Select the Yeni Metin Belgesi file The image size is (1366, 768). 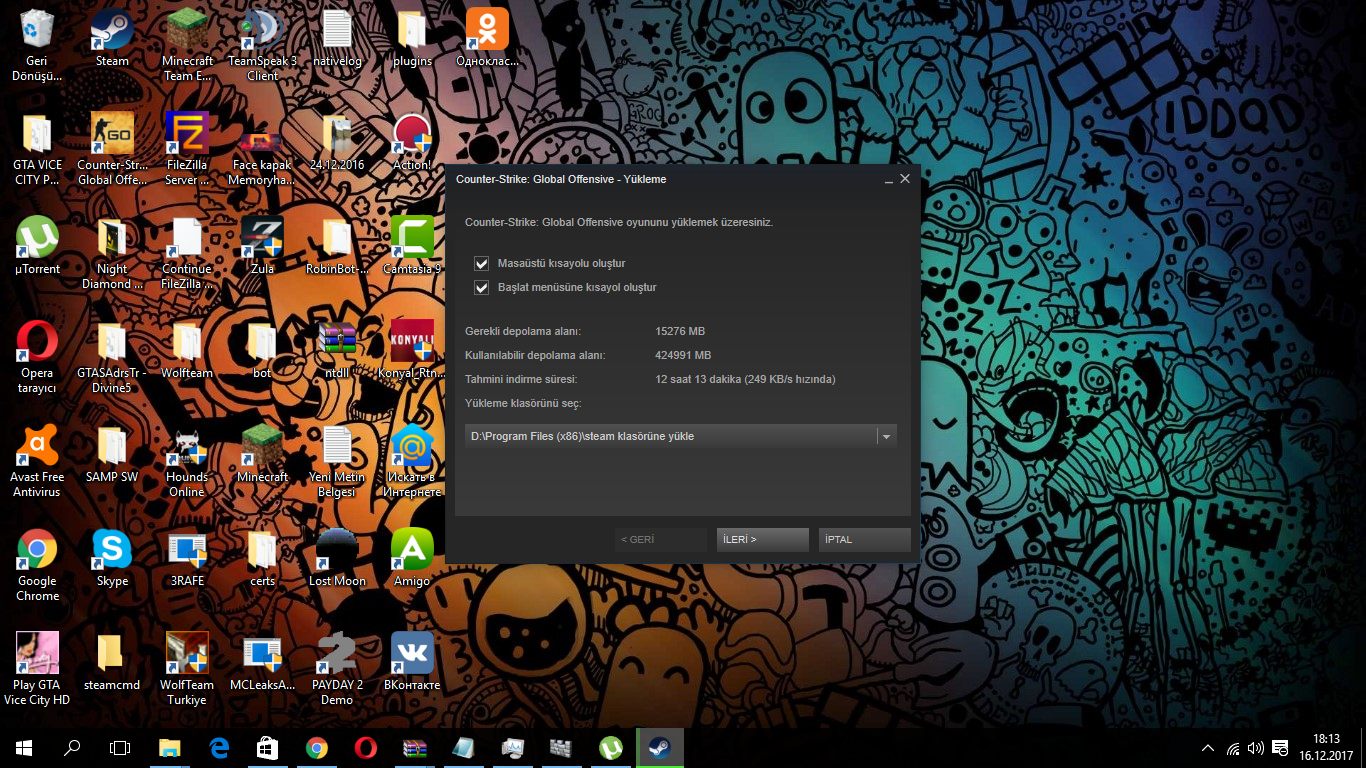pos(337,461)
